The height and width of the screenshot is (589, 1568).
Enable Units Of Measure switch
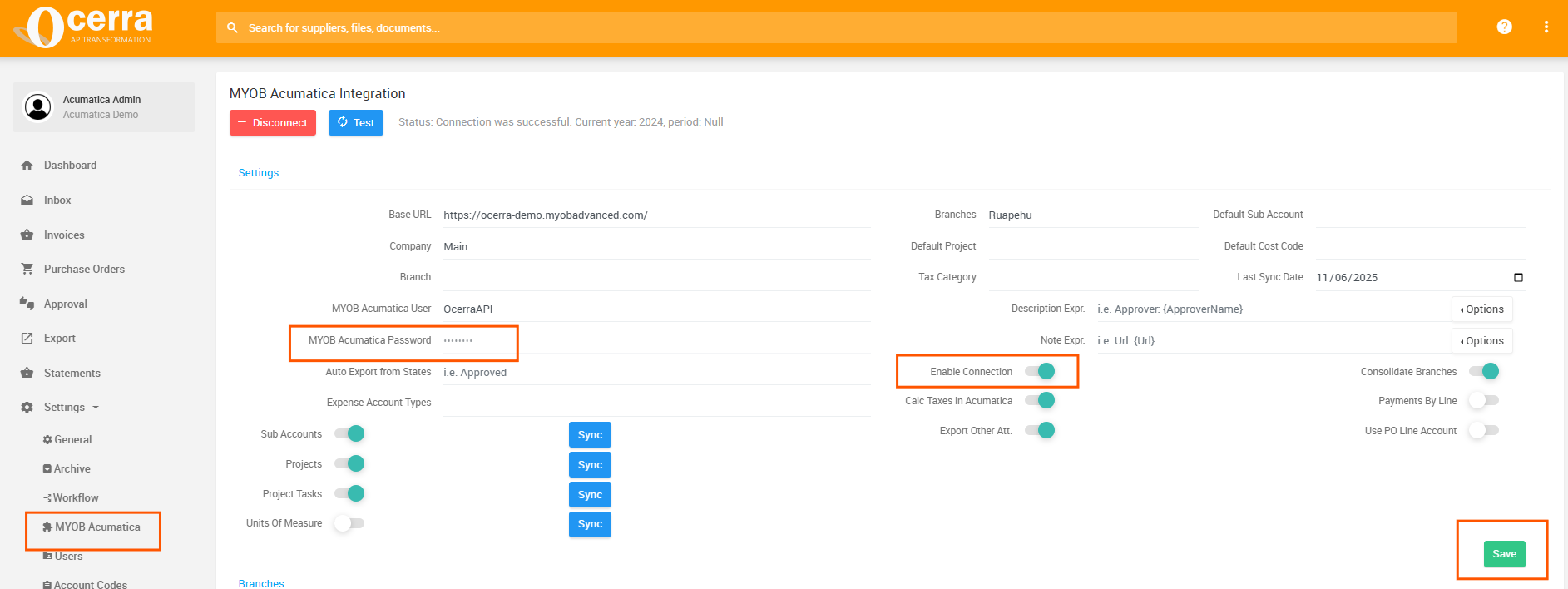click(349, 523)
